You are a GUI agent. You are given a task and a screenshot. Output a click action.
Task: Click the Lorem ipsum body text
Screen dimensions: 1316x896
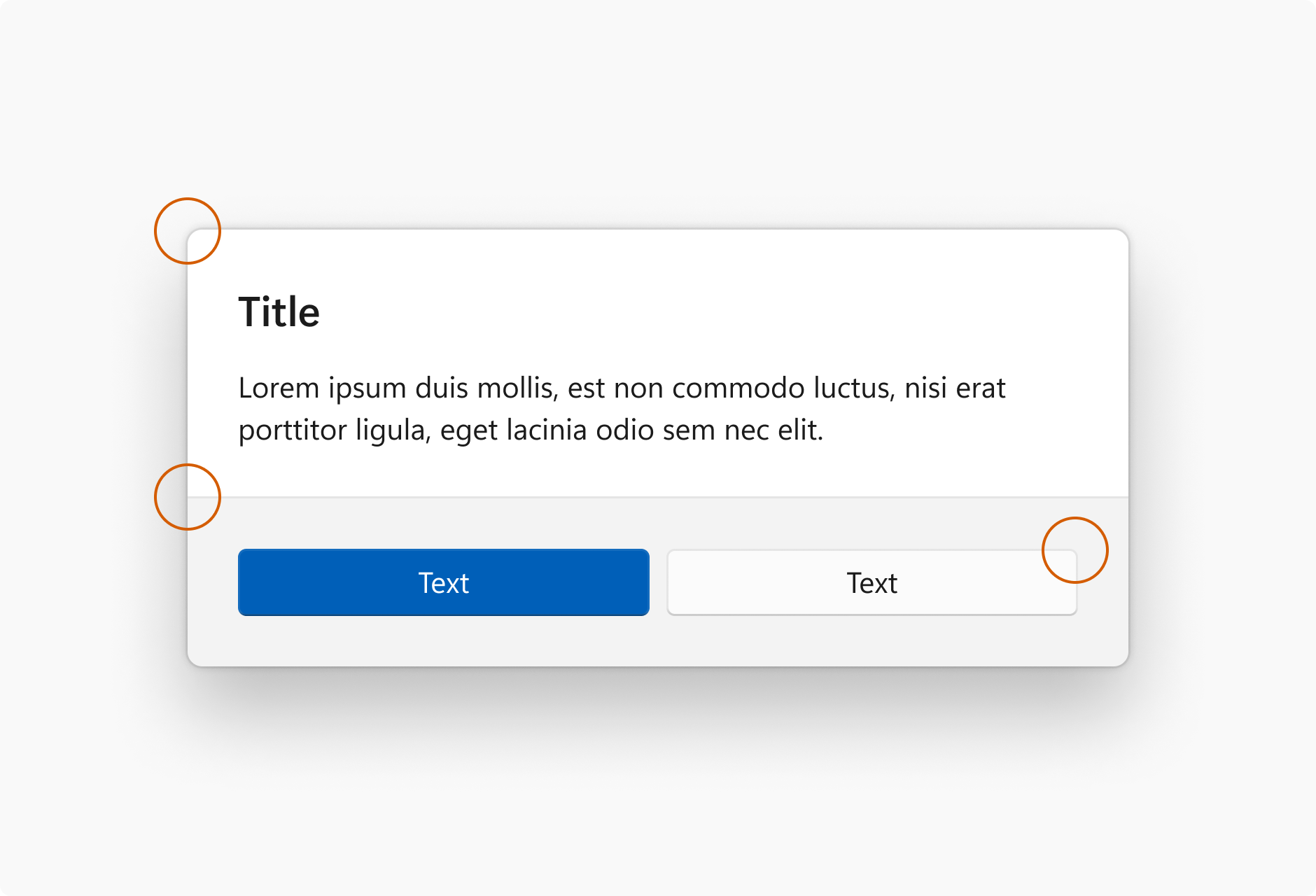(x=622, y=408)
